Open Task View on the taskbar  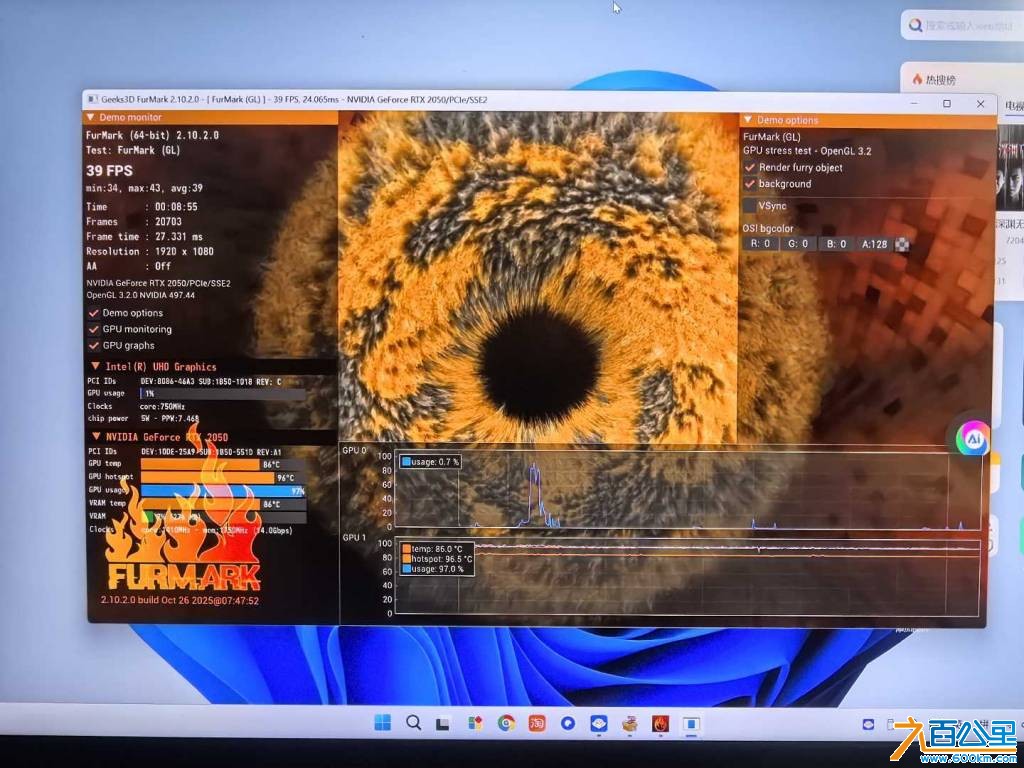443,724
